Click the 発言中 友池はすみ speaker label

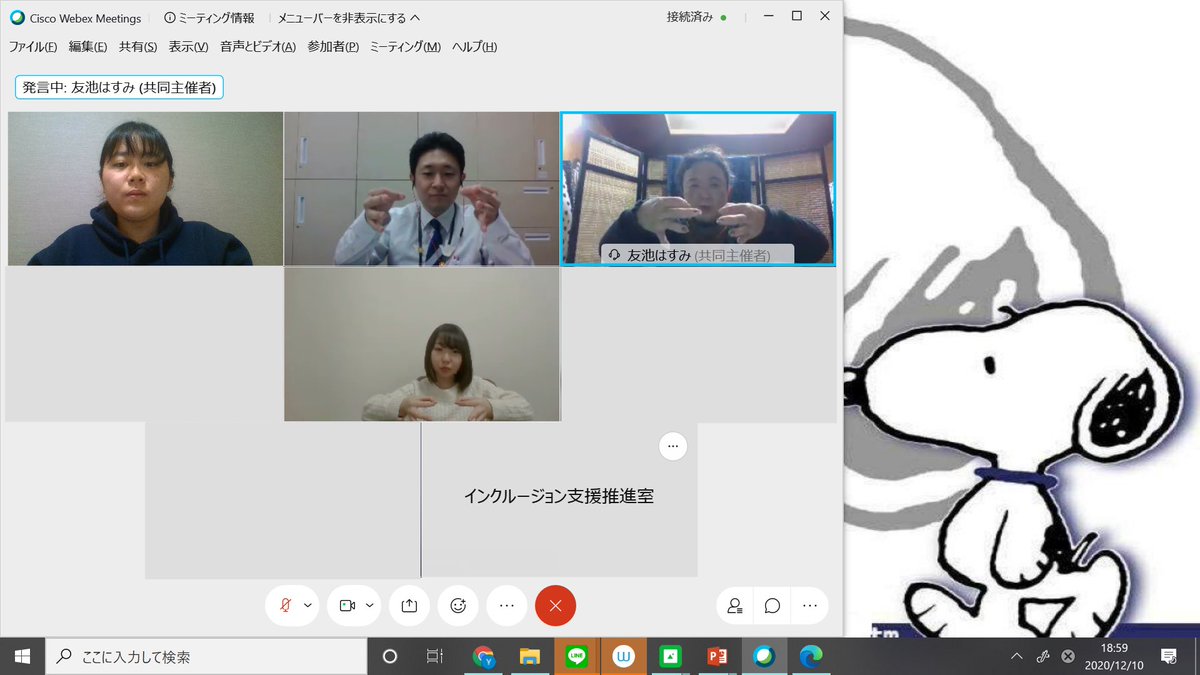pos(119,87)
